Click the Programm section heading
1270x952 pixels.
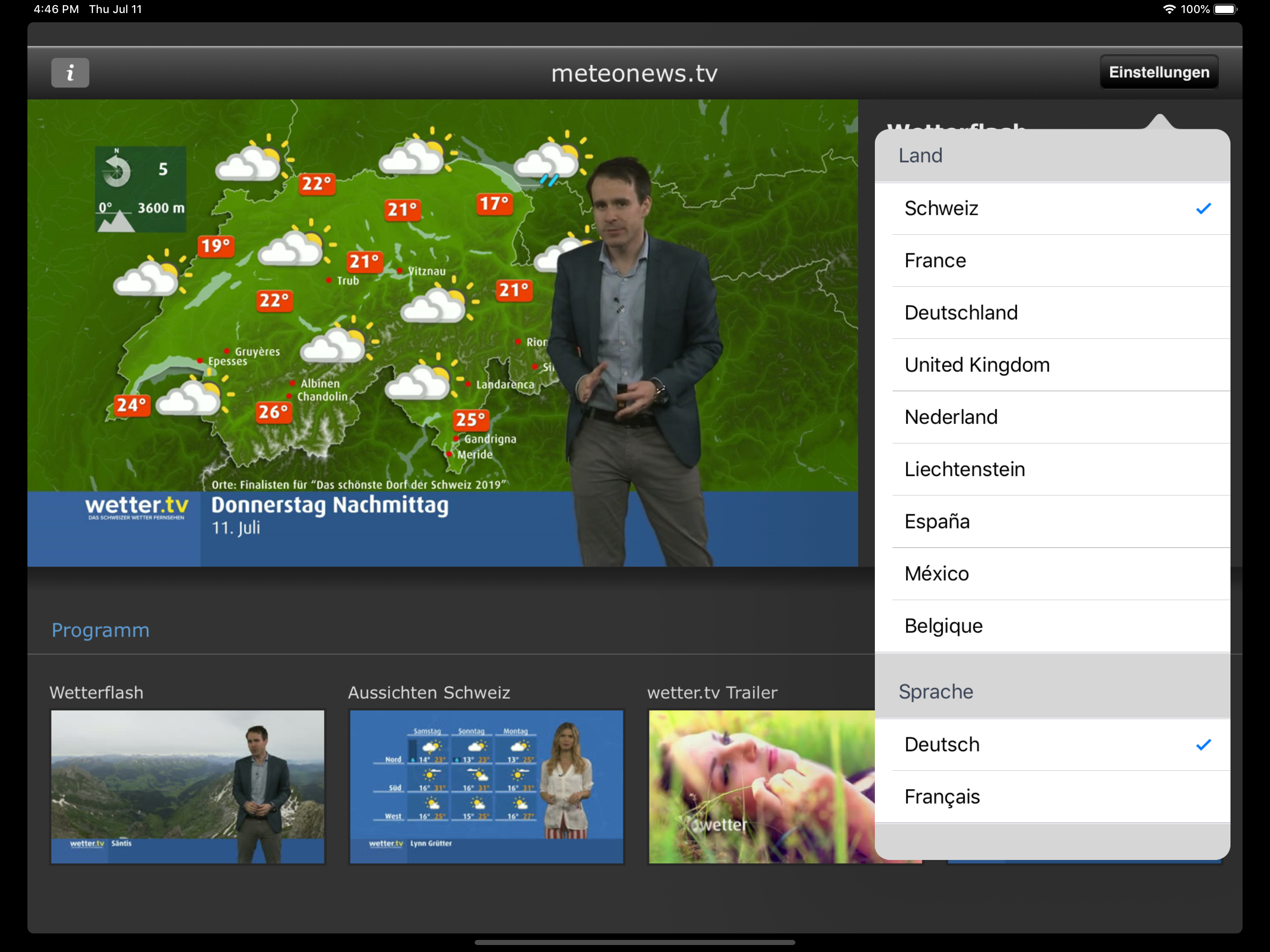tap(100, 630)
